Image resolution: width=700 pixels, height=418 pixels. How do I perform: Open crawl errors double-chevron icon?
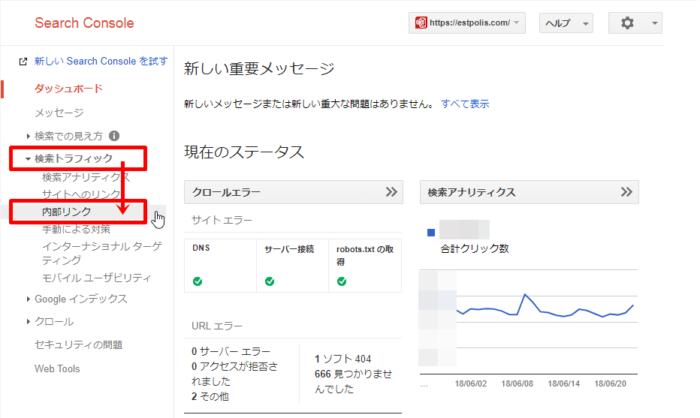[x=392, y=192]
